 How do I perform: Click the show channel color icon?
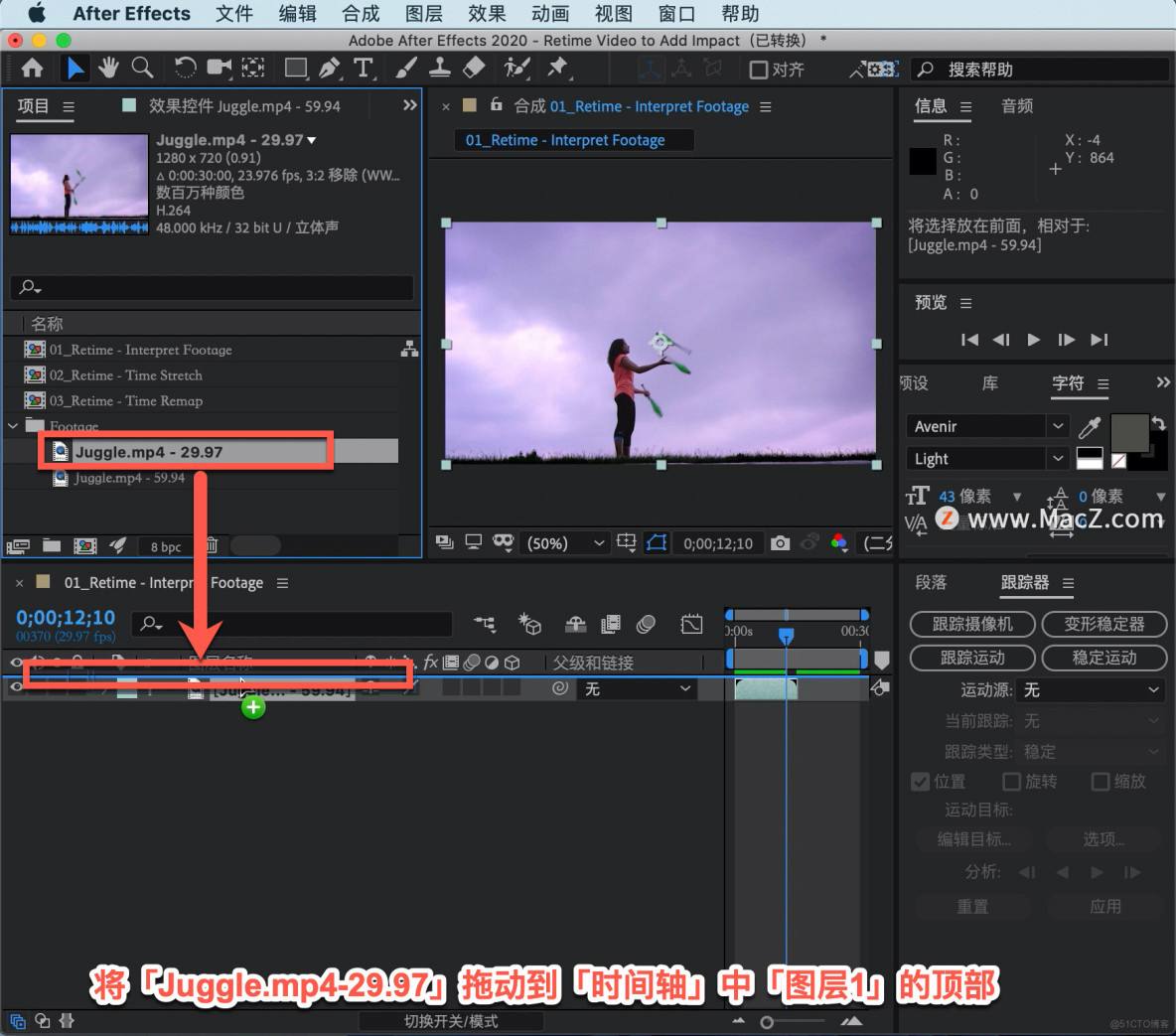[x=838, y=542]
